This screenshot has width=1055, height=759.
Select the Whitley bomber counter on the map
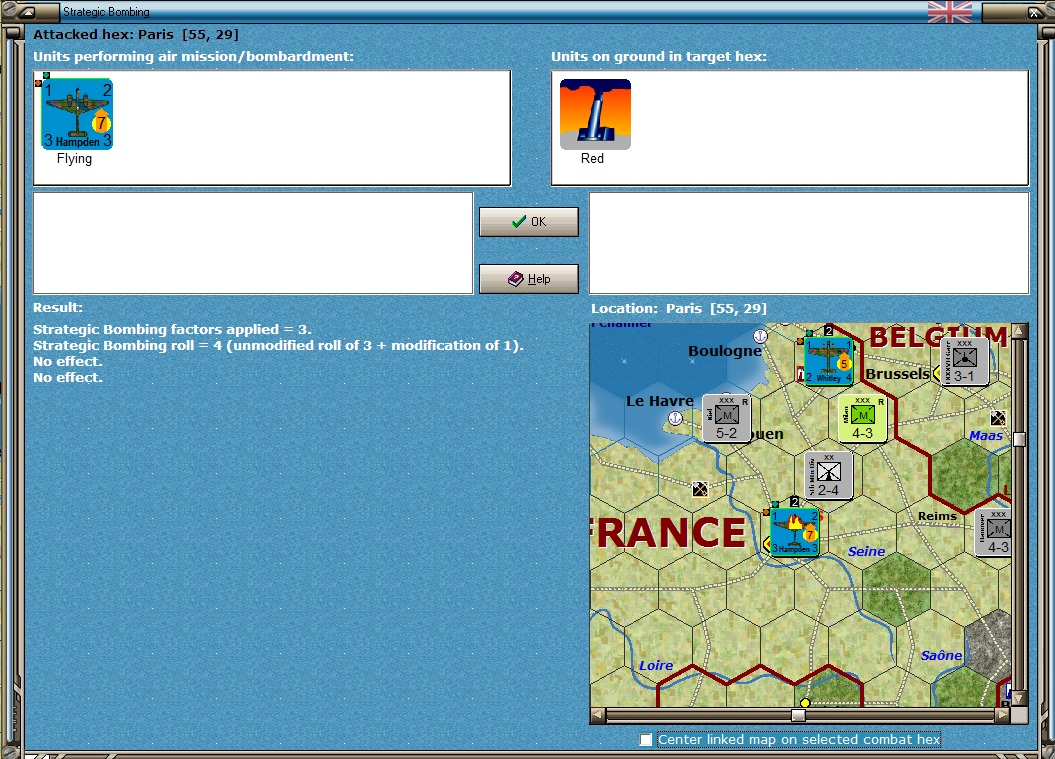pyautogui.click(x=829, y=361)
